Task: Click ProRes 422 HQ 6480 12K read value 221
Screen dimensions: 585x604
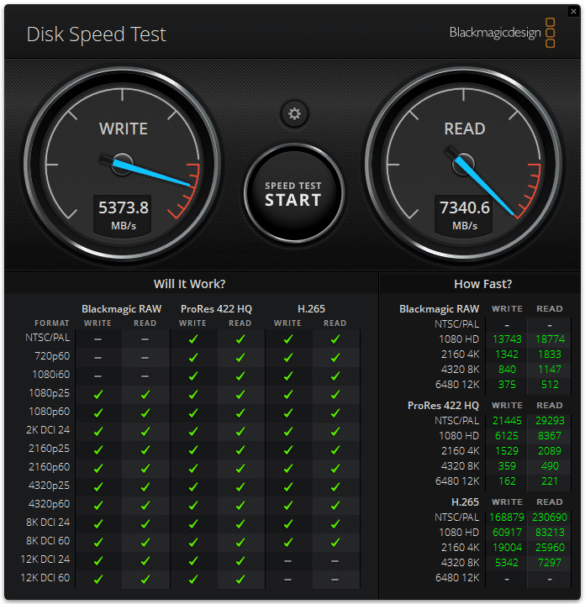Action: (550, 481)
